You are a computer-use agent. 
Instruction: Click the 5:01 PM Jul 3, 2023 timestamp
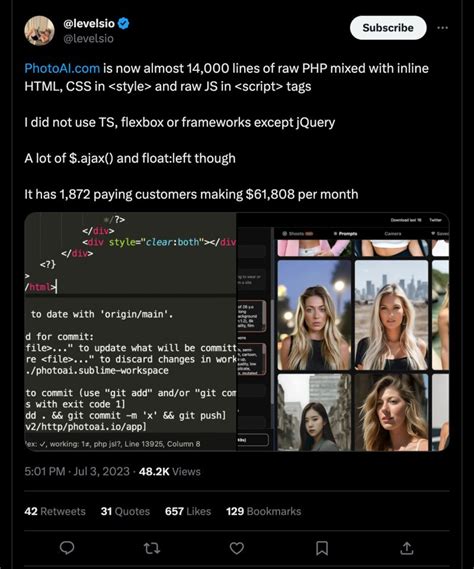pos(77,471)
